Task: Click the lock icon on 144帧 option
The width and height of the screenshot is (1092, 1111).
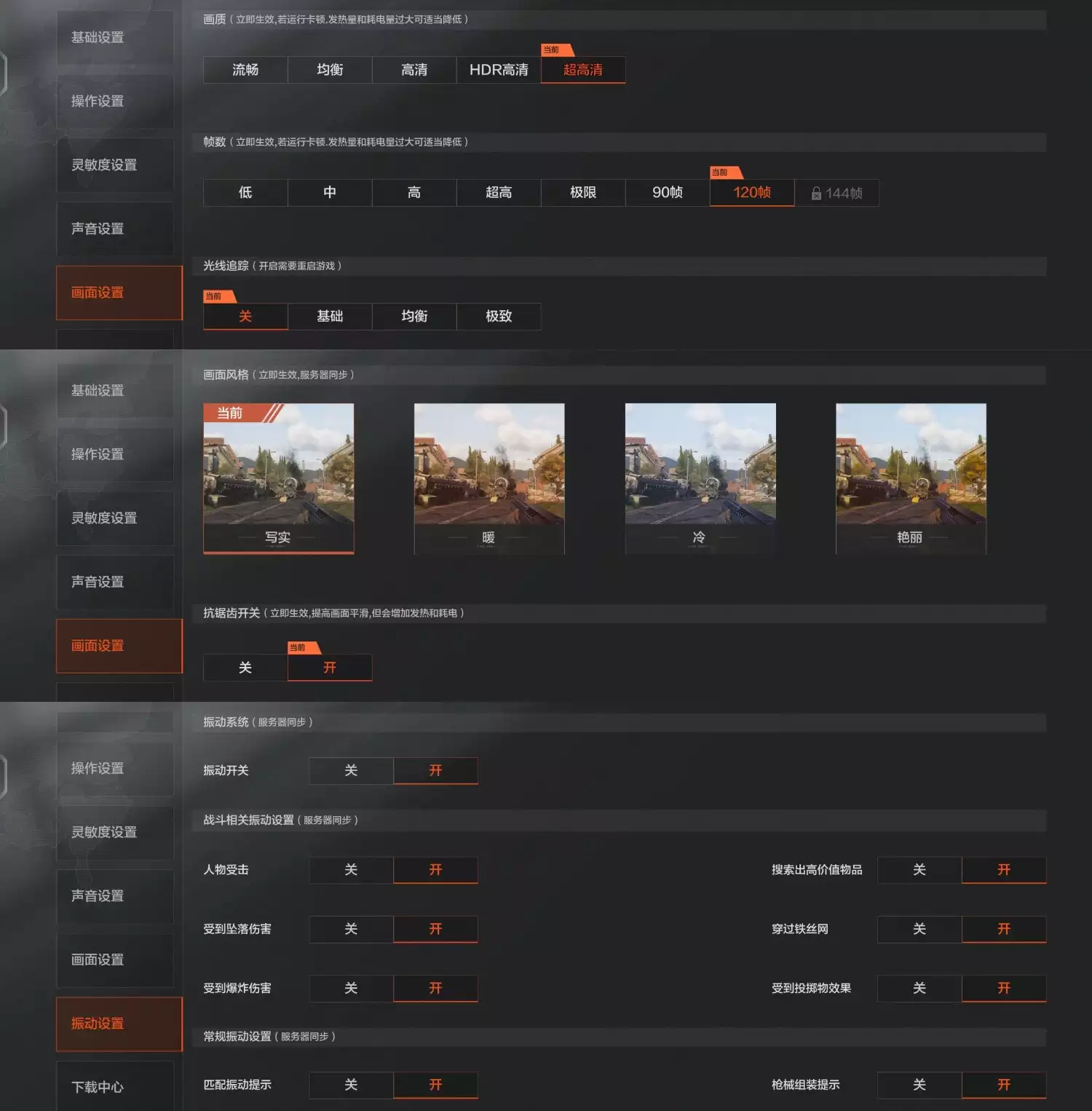Action: point(816,193)
